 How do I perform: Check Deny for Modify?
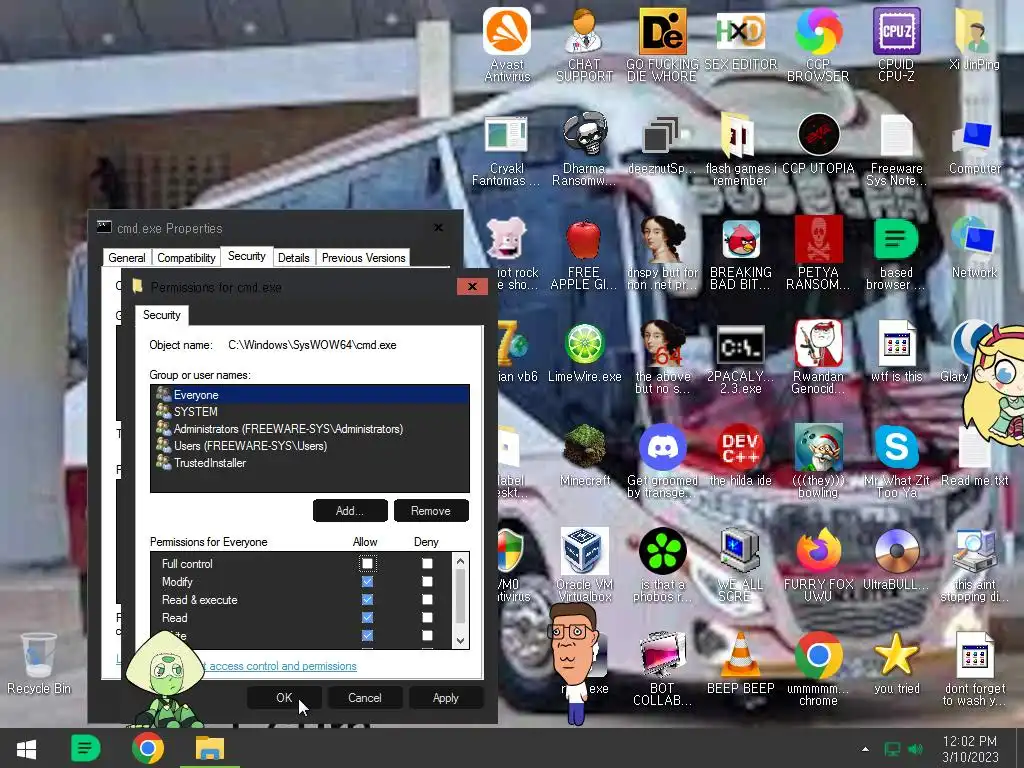coord(427,581)
